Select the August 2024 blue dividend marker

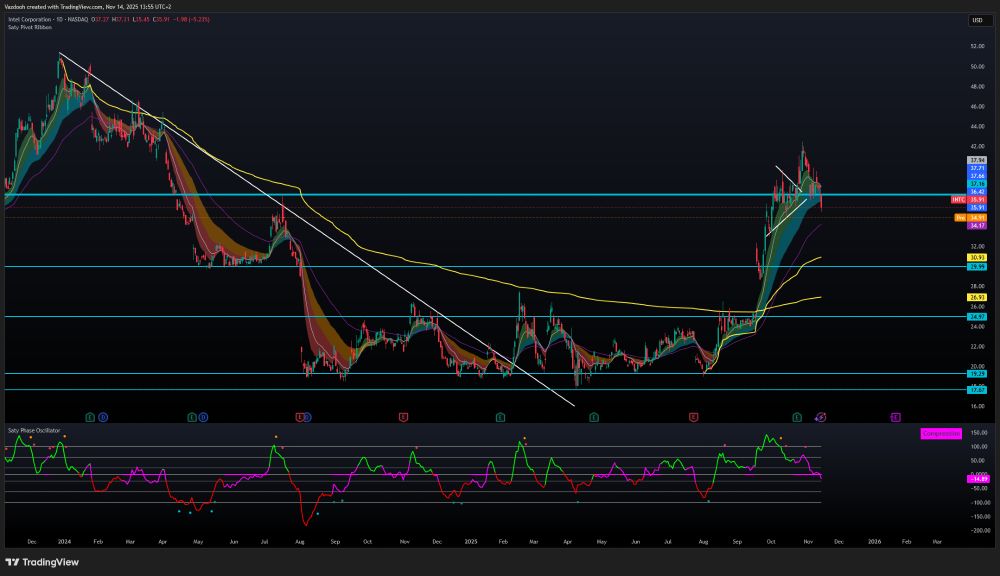point(307,417)
